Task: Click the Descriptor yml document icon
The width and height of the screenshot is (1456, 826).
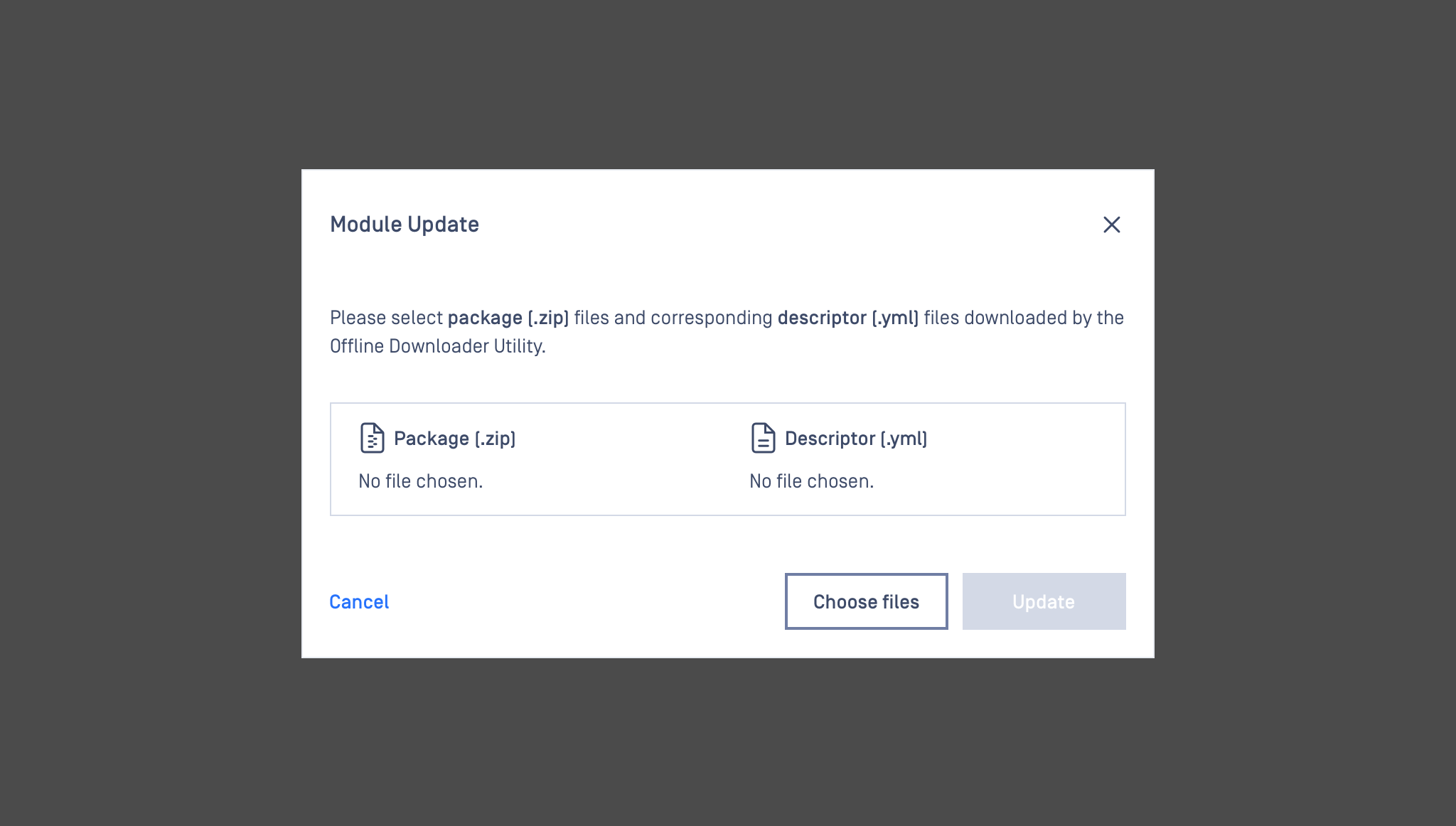Action: [x=763, y=438]
